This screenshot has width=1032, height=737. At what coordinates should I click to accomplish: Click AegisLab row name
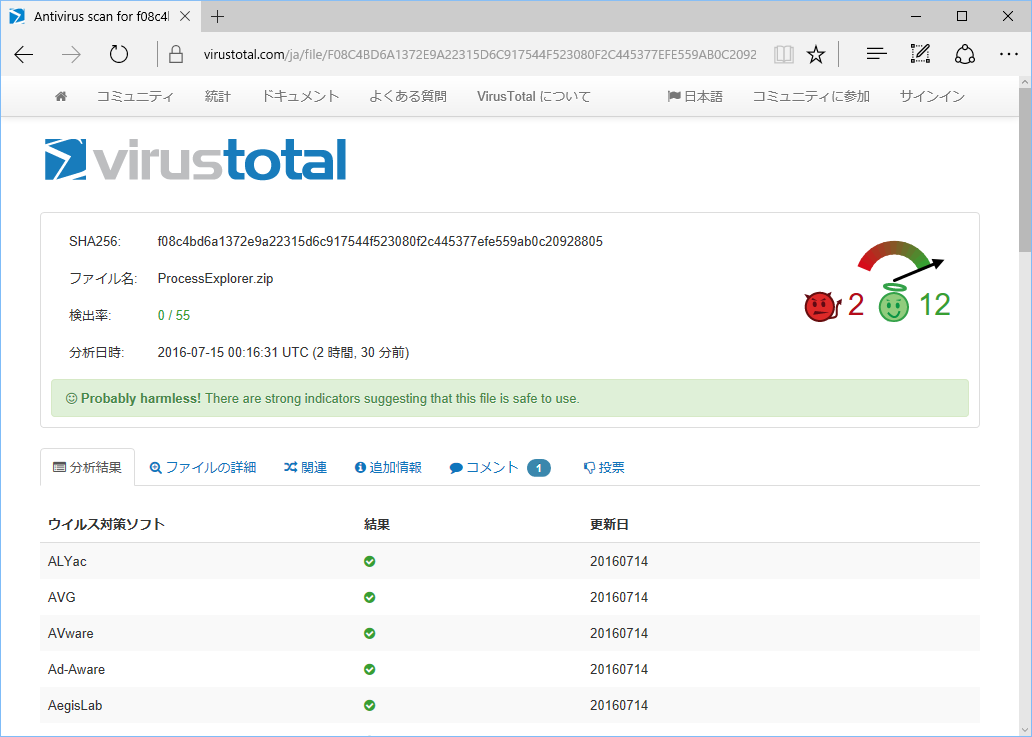(x=75, y=705)
